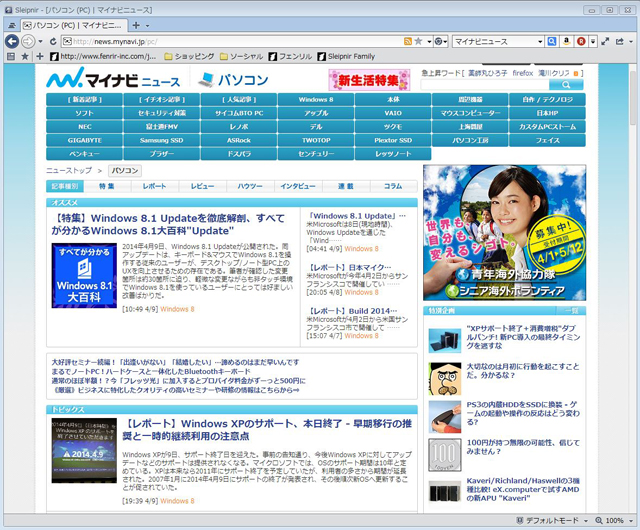Expand the share button dropdown arrow

[631, 42]
